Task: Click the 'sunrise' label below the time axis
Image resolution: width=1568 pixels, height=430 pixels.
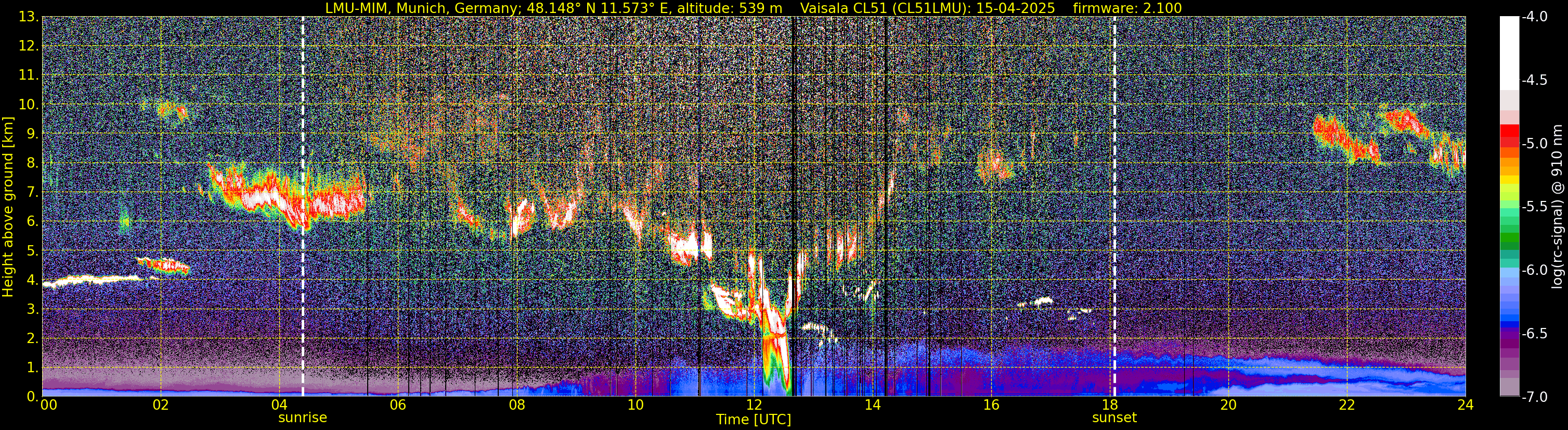Action: click(303, 418)
